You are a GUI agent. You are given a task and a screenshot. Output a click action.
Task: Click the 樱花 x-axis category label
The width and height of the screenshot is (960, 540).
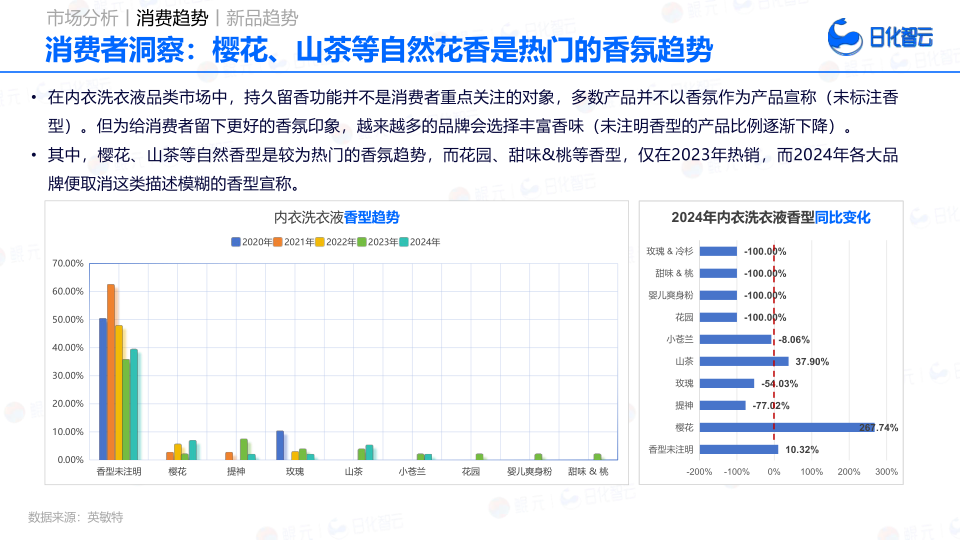(x=178, y=471)
